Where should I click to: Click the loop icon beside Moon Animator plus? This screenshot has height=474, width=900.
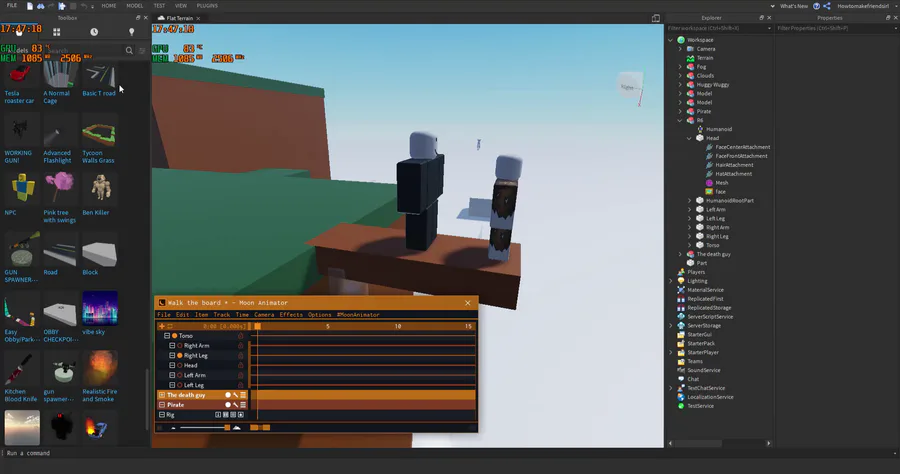[x=170, y=326]
